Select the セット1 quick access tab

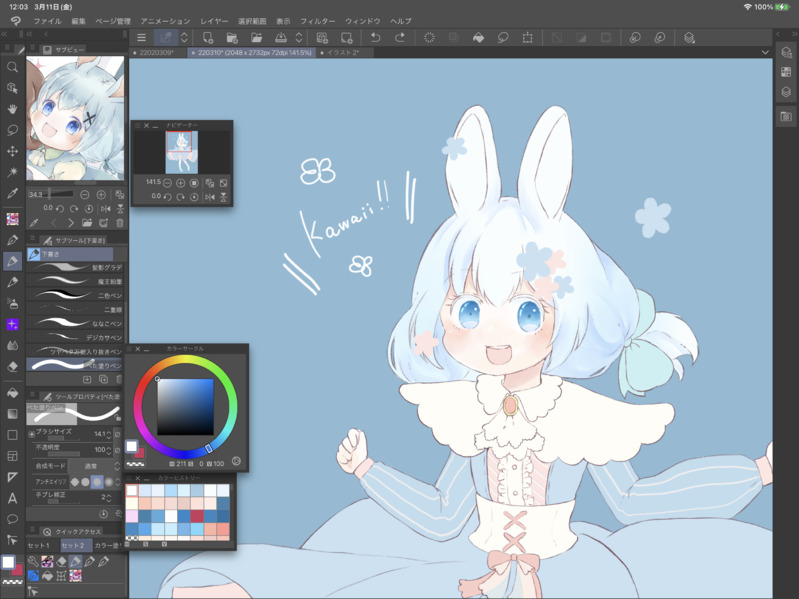coord(39,545)
